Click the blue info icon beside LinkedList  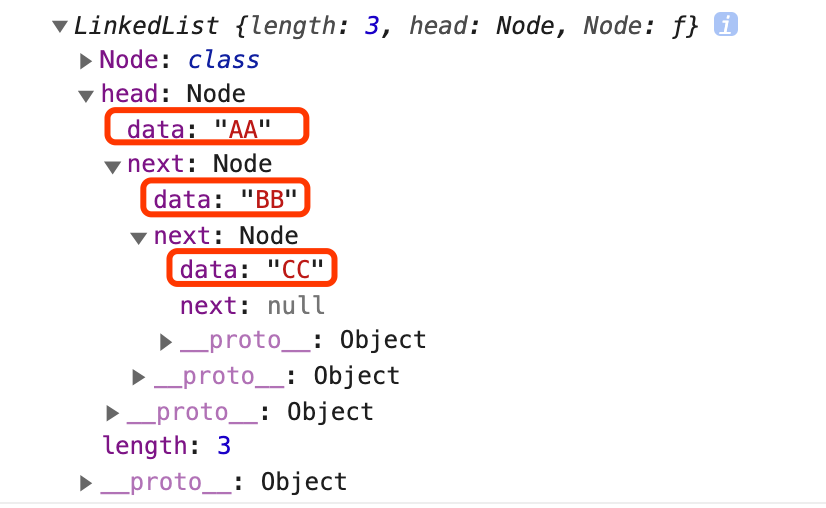(725, 25)
